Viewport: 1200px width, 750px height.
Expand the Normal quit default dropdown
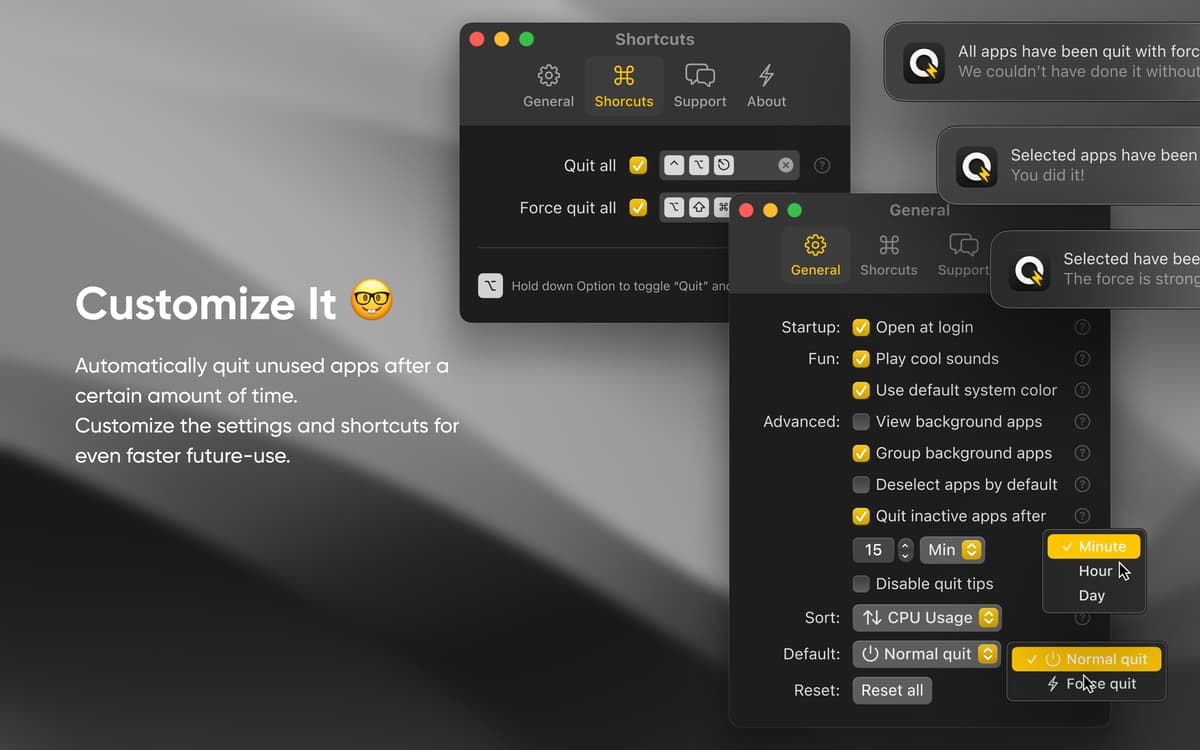click(927, 654)
